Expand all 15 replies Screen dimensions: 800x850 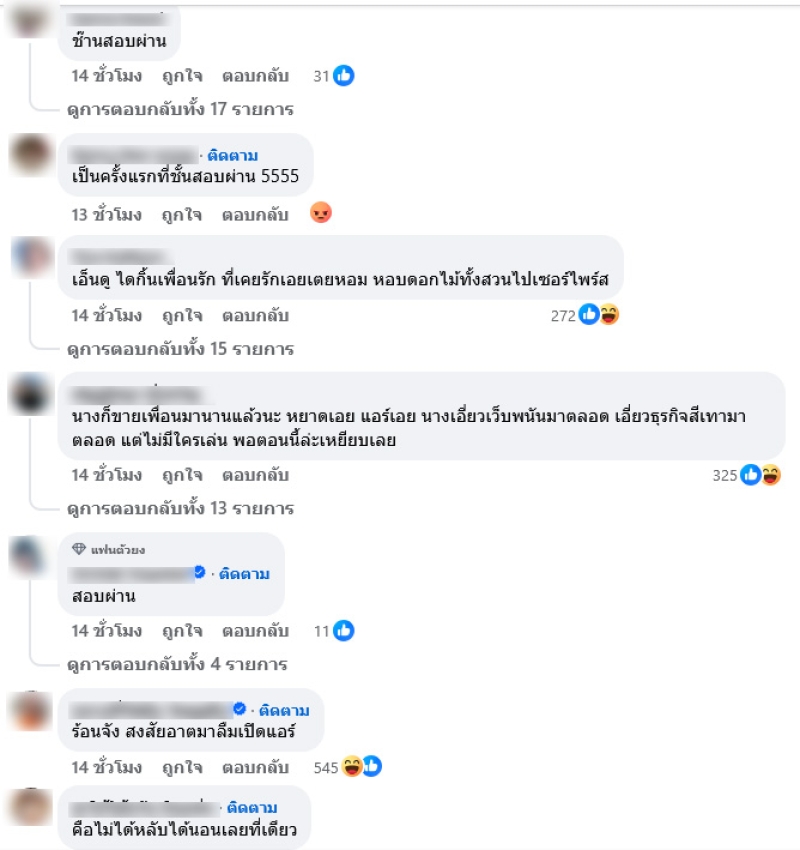(x=180, y=349)
